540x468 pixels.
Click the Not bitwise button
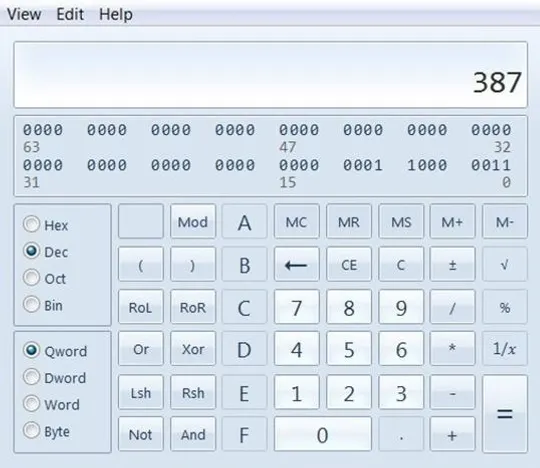click(141, 434)
